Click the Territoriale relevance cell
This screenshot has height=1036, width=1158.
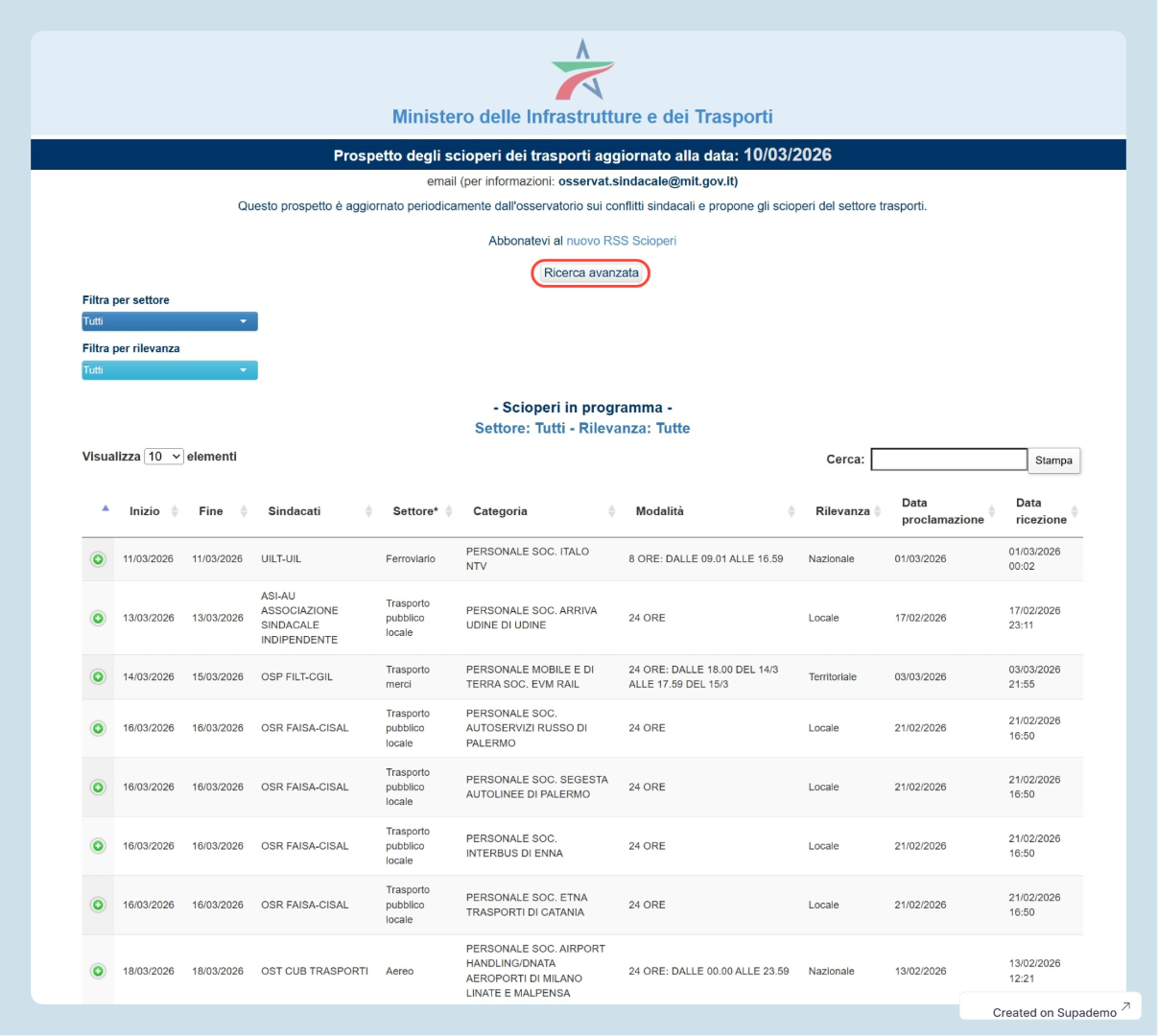tap(833, 677)
